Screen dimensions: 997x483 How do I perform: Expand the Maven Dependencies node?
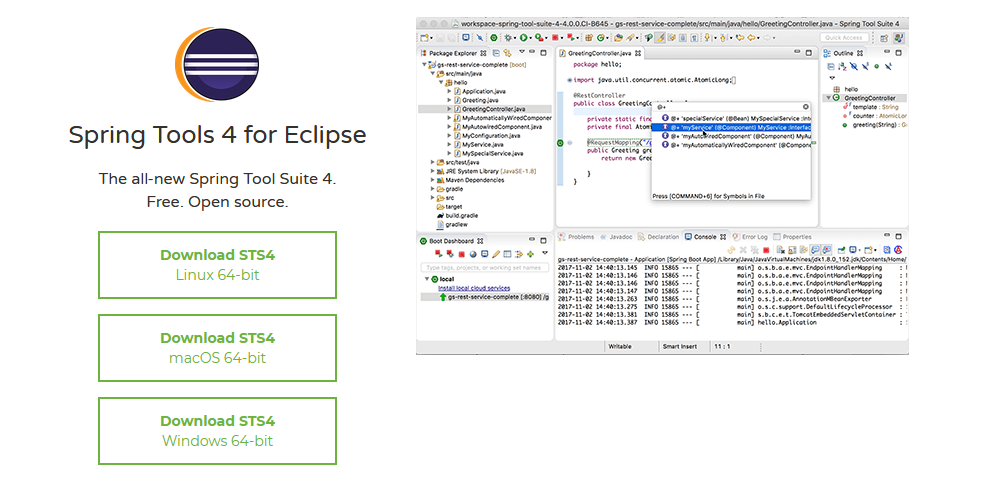click(433, 180)
